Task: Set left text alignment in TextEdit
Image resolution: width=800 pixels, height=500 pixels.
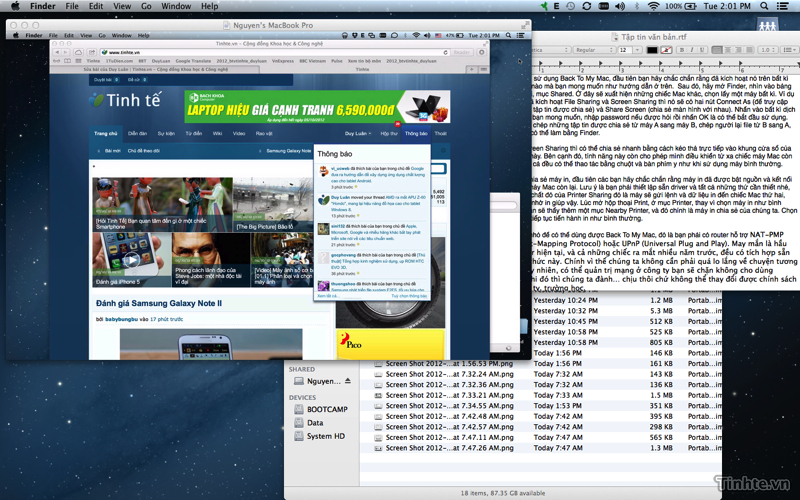Action: (717, 49)
